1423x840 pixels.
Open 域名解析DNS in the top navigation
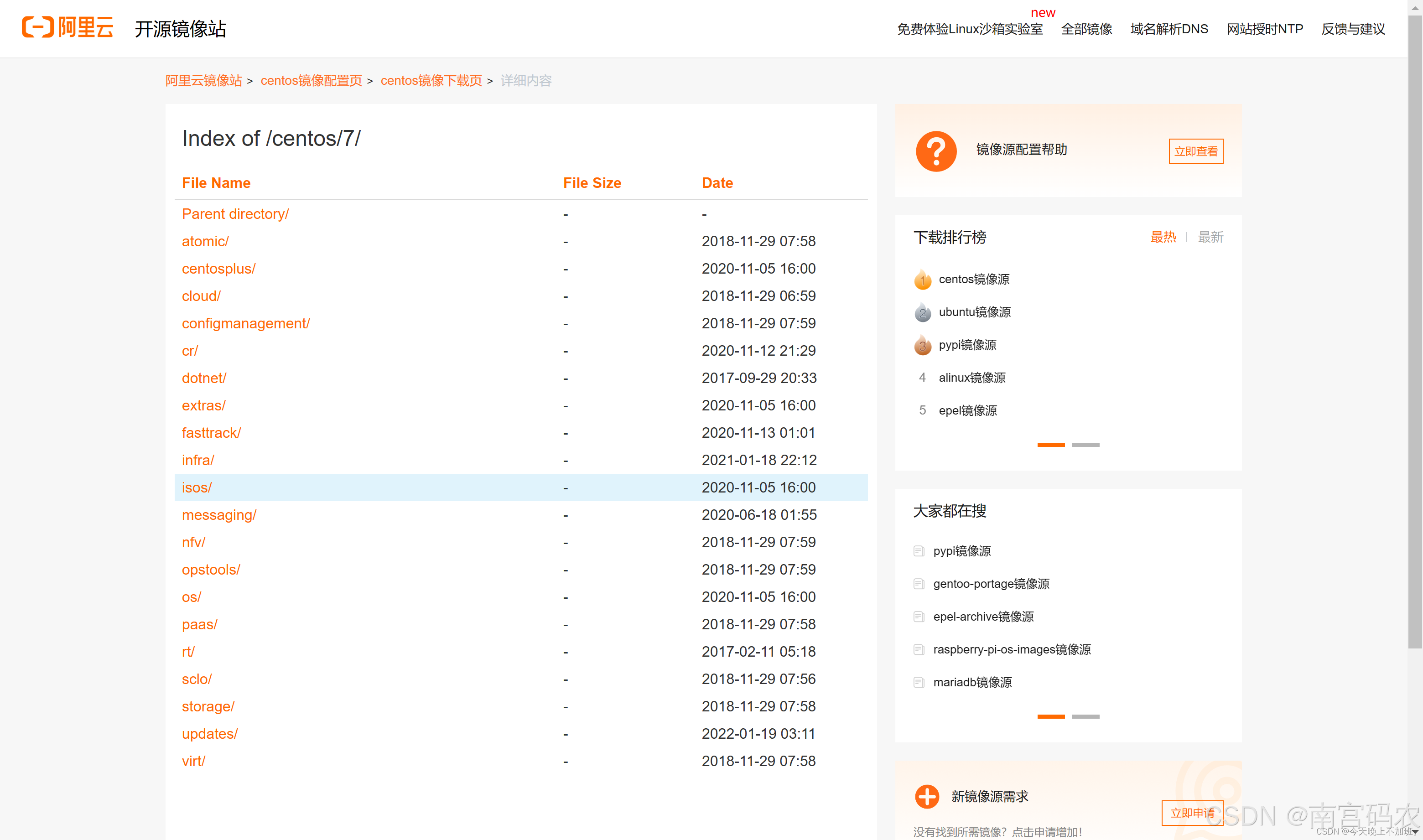pyautogui.click(x=1169, y=29)
